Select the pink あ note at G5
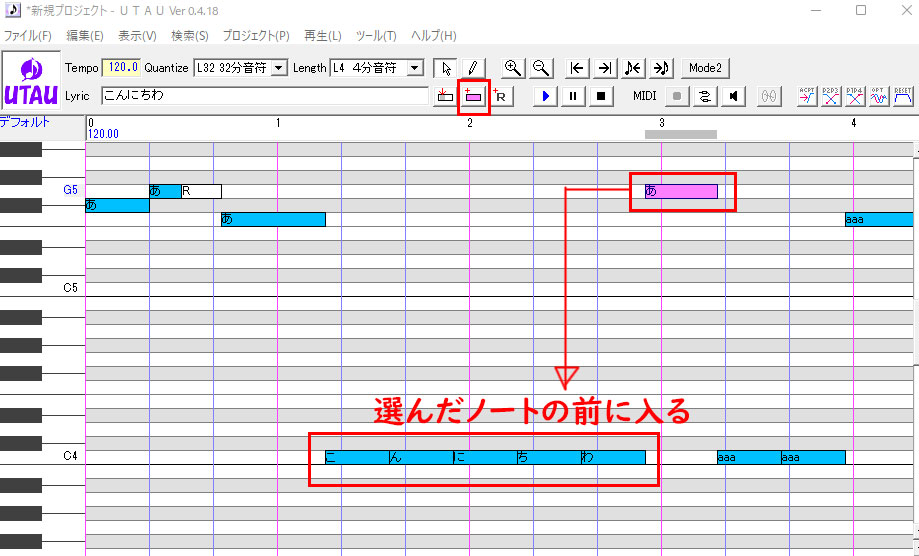 681,191
